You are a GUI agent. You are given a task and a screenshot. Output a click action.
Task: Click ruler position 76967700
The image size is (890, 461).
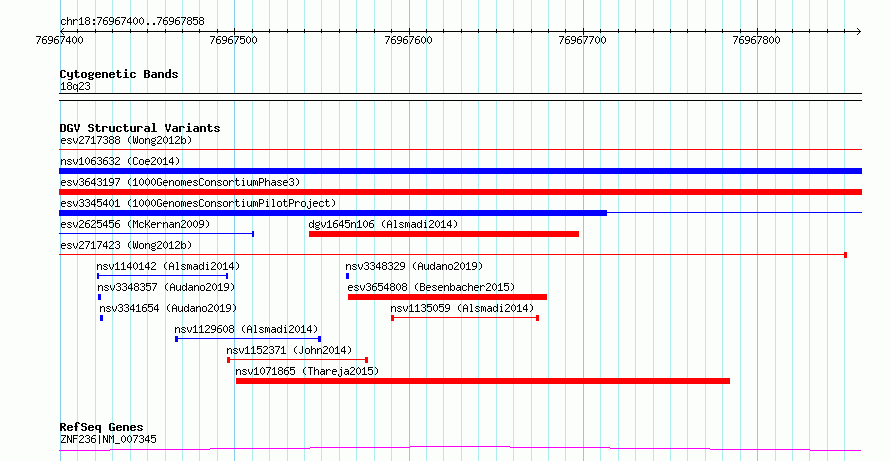point(582,40)
